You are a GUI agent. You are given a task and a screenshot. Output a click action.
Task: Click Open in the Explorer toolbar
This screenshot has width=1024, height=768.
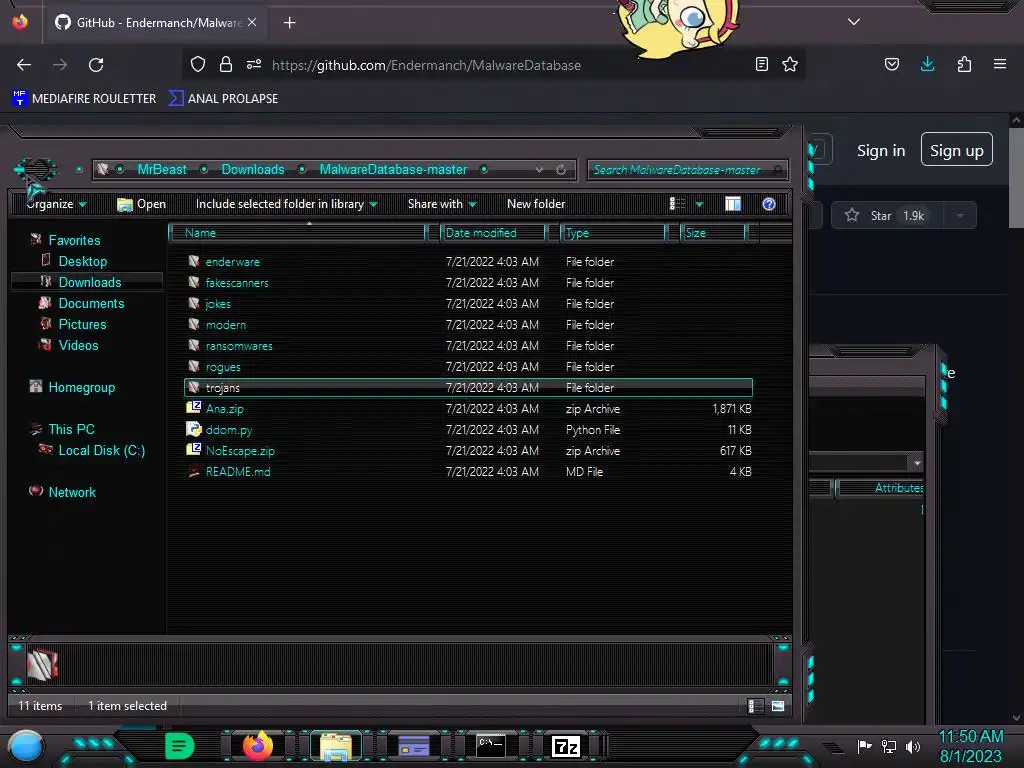[142, 204]
